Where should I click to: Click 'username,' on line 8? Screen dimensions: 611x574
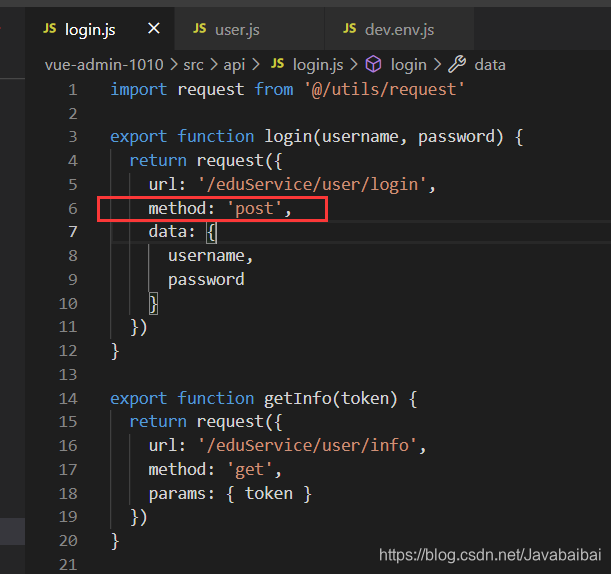click(x=211, y=256)
